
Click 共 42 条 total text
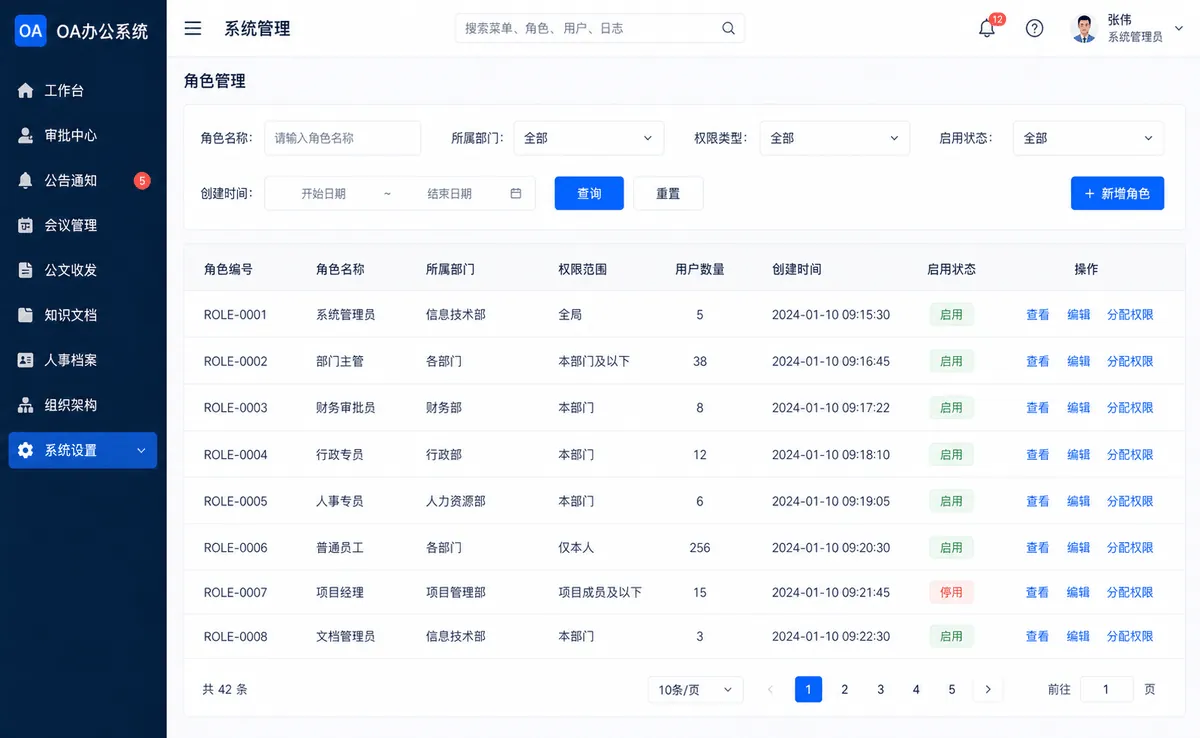[225, 689]
